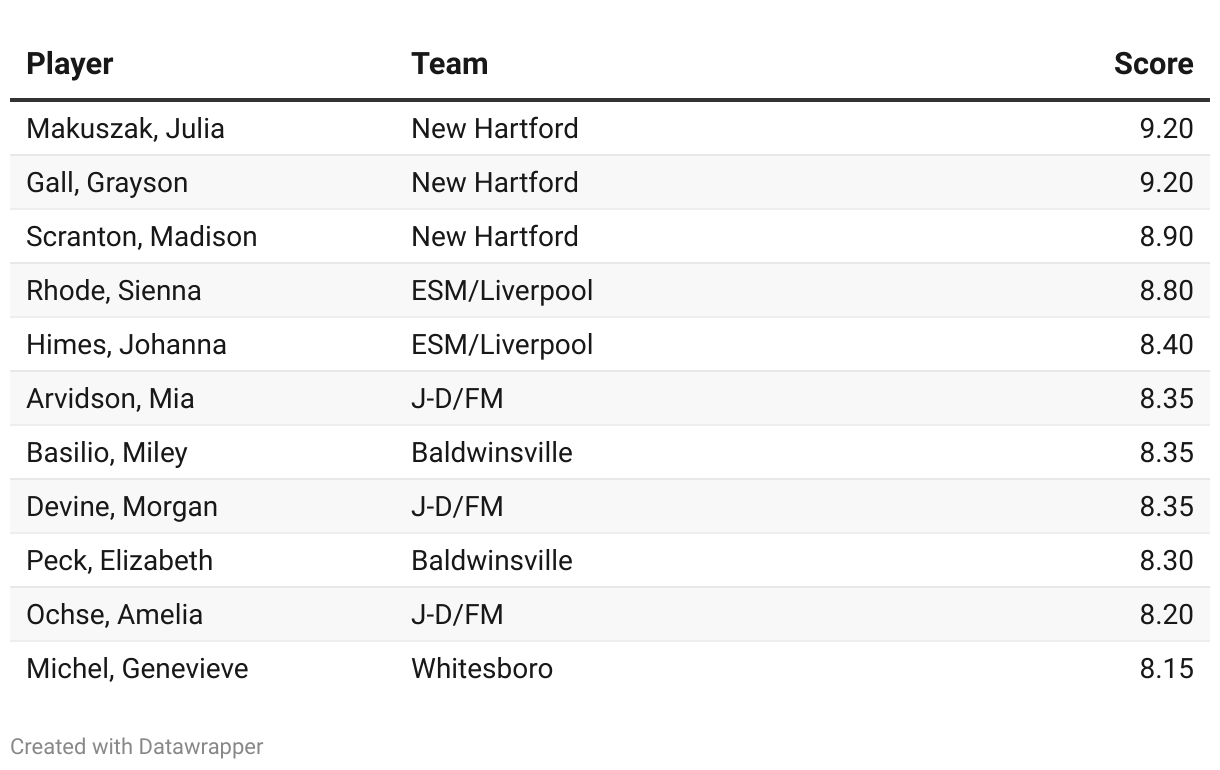Viewport: 1220px width, 770px height.
Task: Select the Makuszak, Julia player name
Action: (125, 129)
